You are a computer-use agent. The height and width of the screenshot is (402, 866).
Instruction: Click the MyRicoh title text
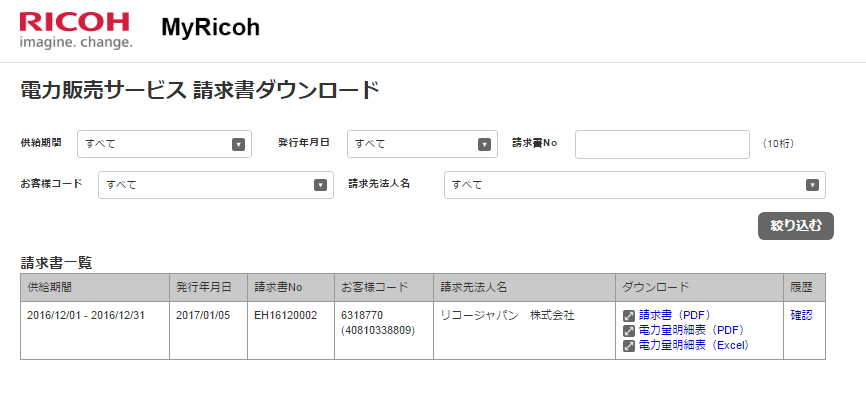pyautogui.click(x=210, y=28)
